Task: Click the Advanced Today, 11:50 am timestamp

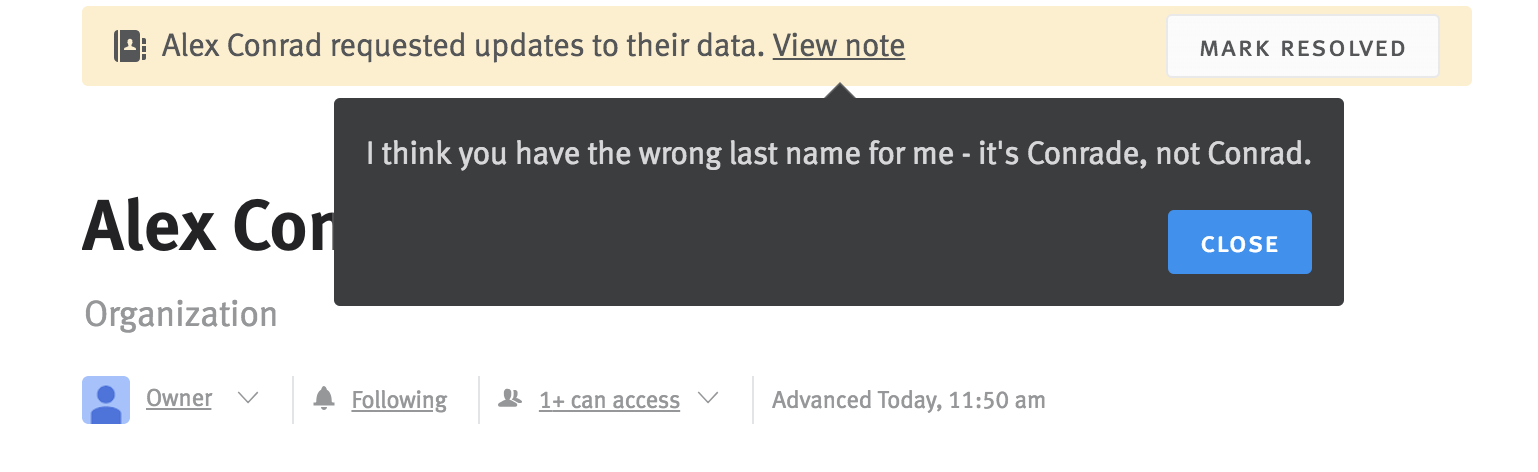Action: click(x=909, y=400)
